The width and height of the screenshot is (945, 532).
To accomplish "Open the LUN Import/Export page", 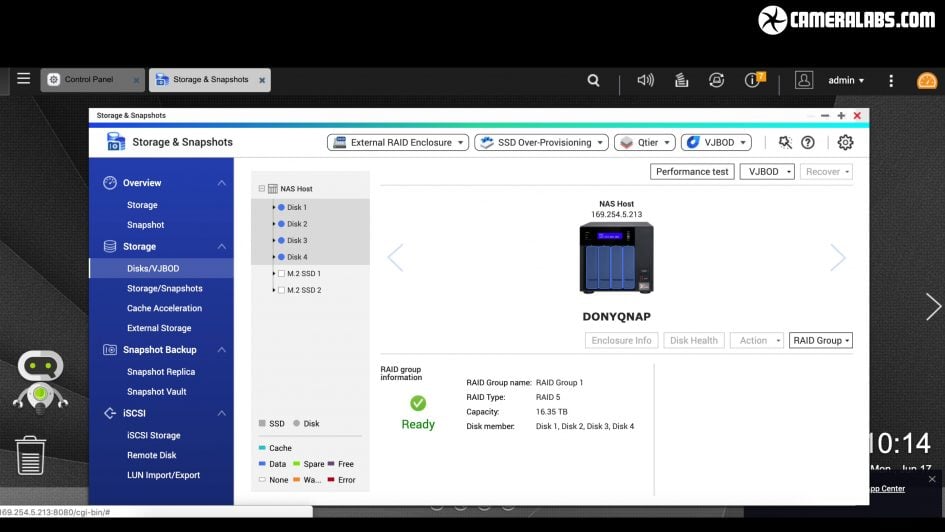I will 163,475.
